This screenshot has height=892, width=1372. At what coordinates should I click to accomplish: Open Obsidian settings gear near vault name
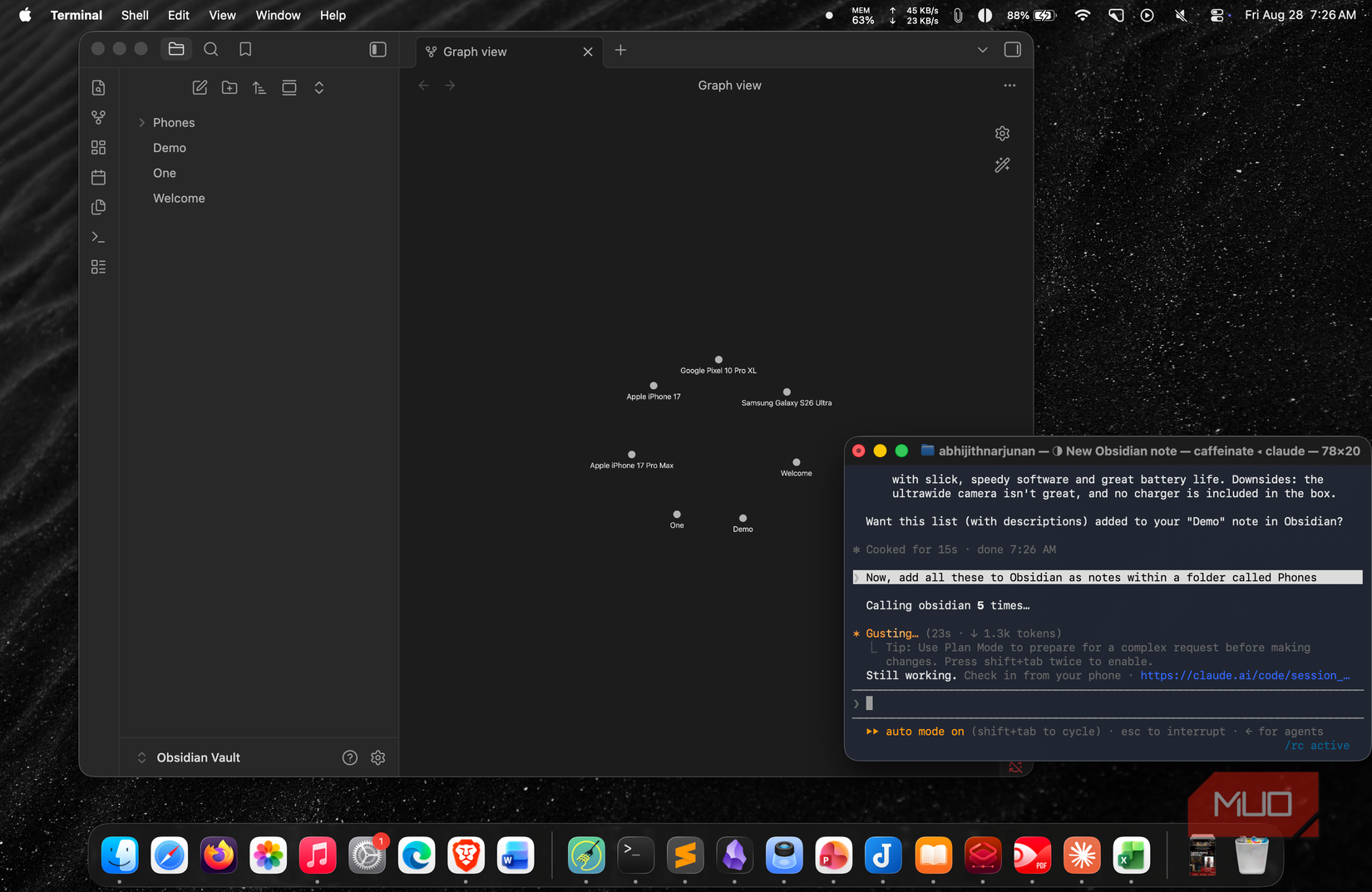point(378,757)
